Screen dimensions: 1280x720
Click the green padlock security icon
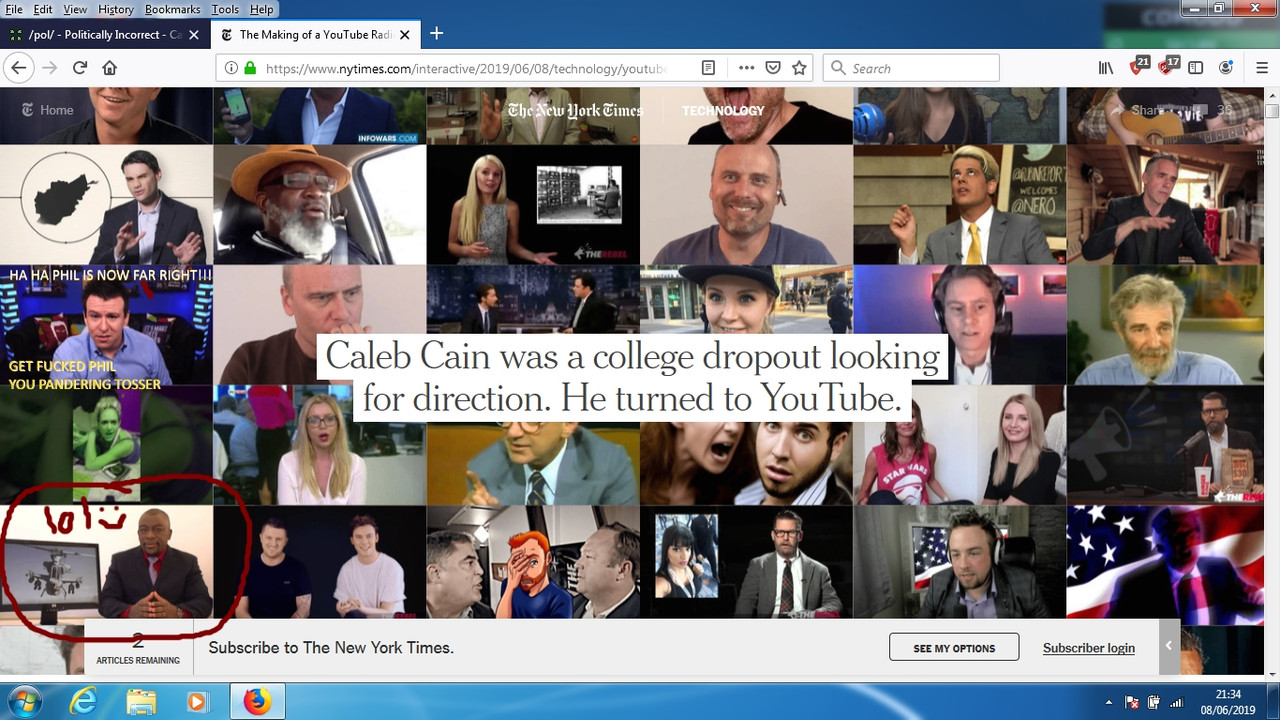[250, 68]
